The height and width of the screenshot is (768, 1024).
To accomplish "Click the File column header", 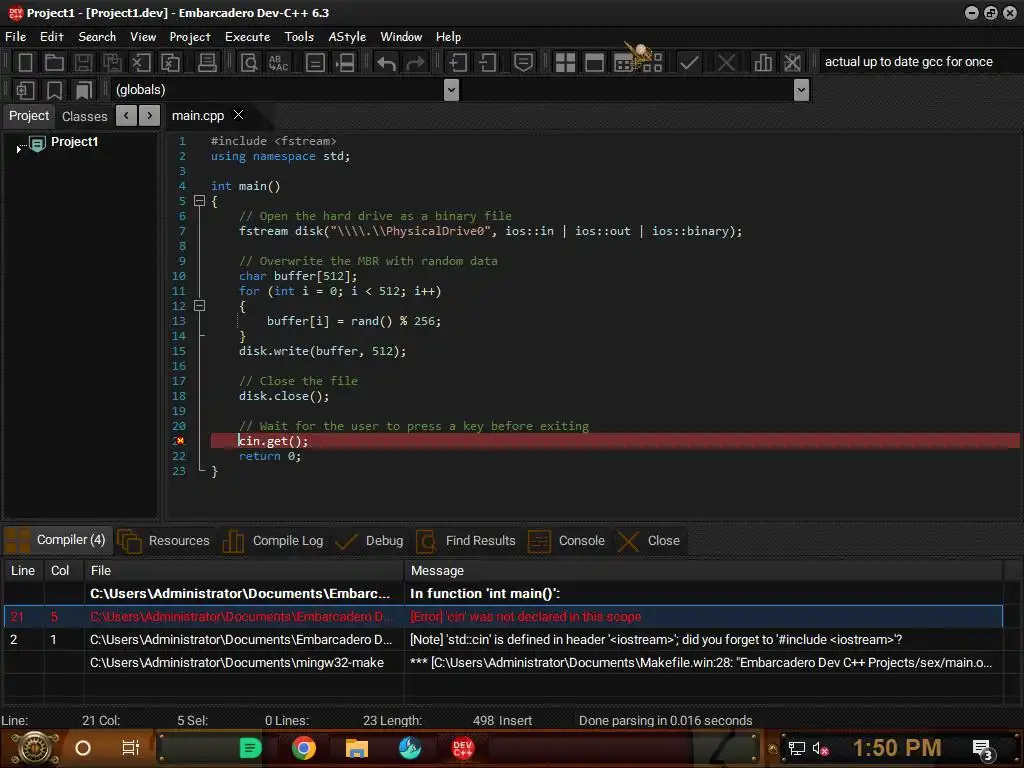I will [244, 571].
